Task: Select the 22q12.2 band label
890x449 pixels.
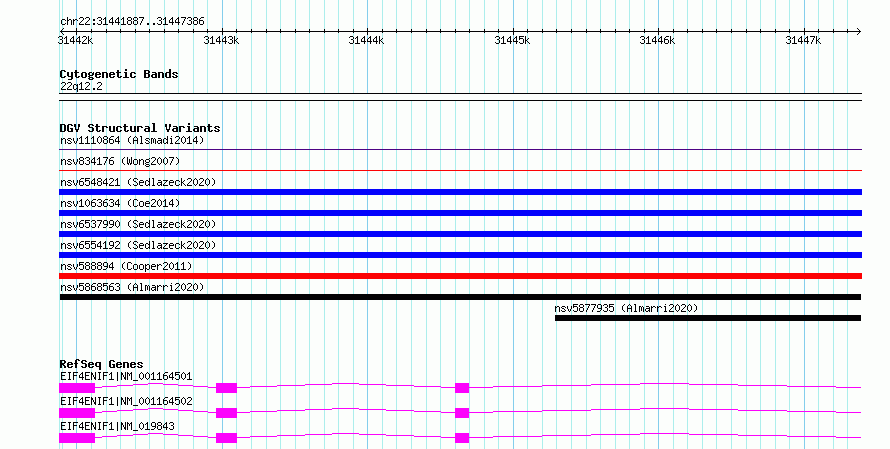Action: pyautogui.click(x=81, y=86)
